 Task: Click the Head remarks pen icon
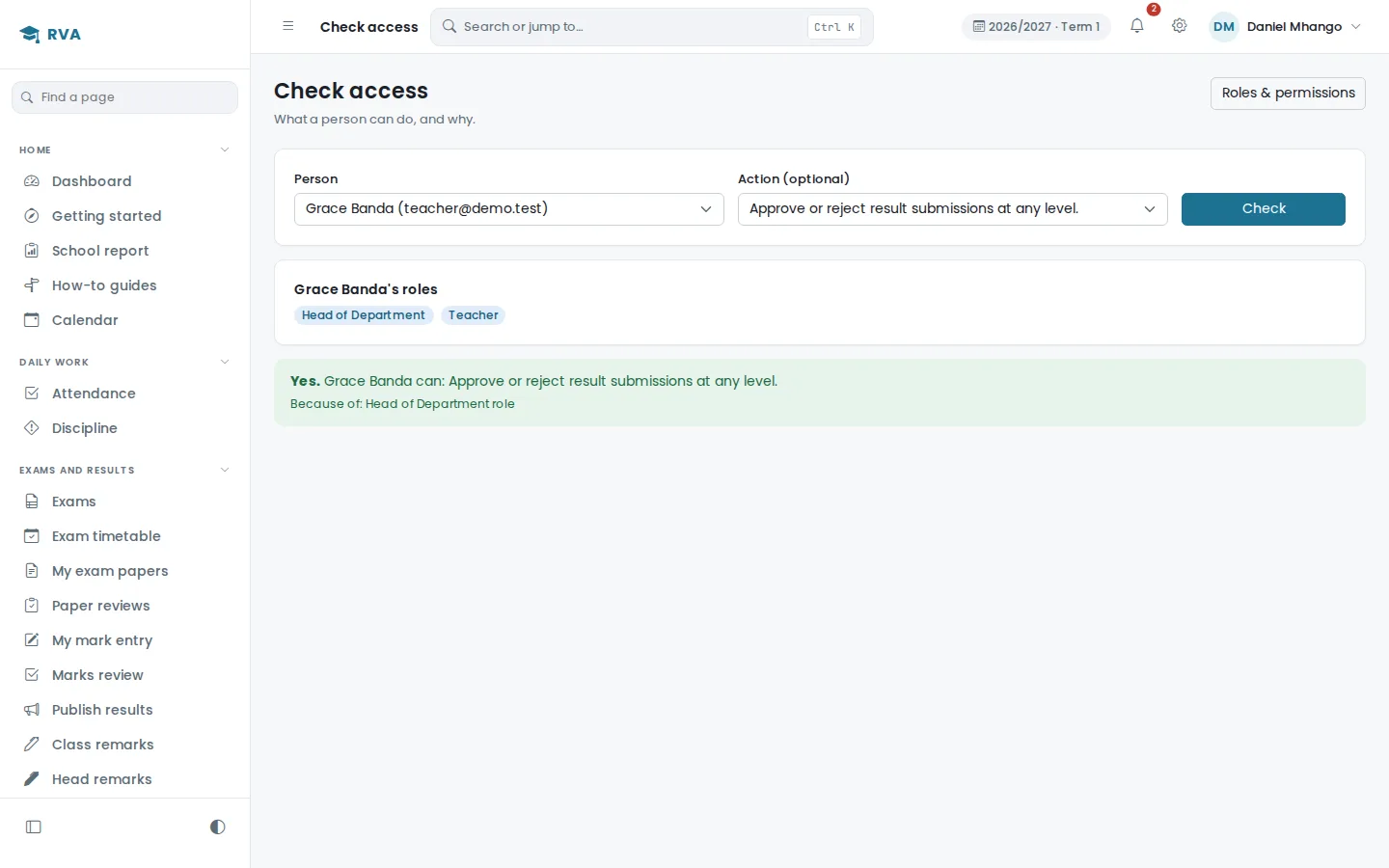click(32, 779)
